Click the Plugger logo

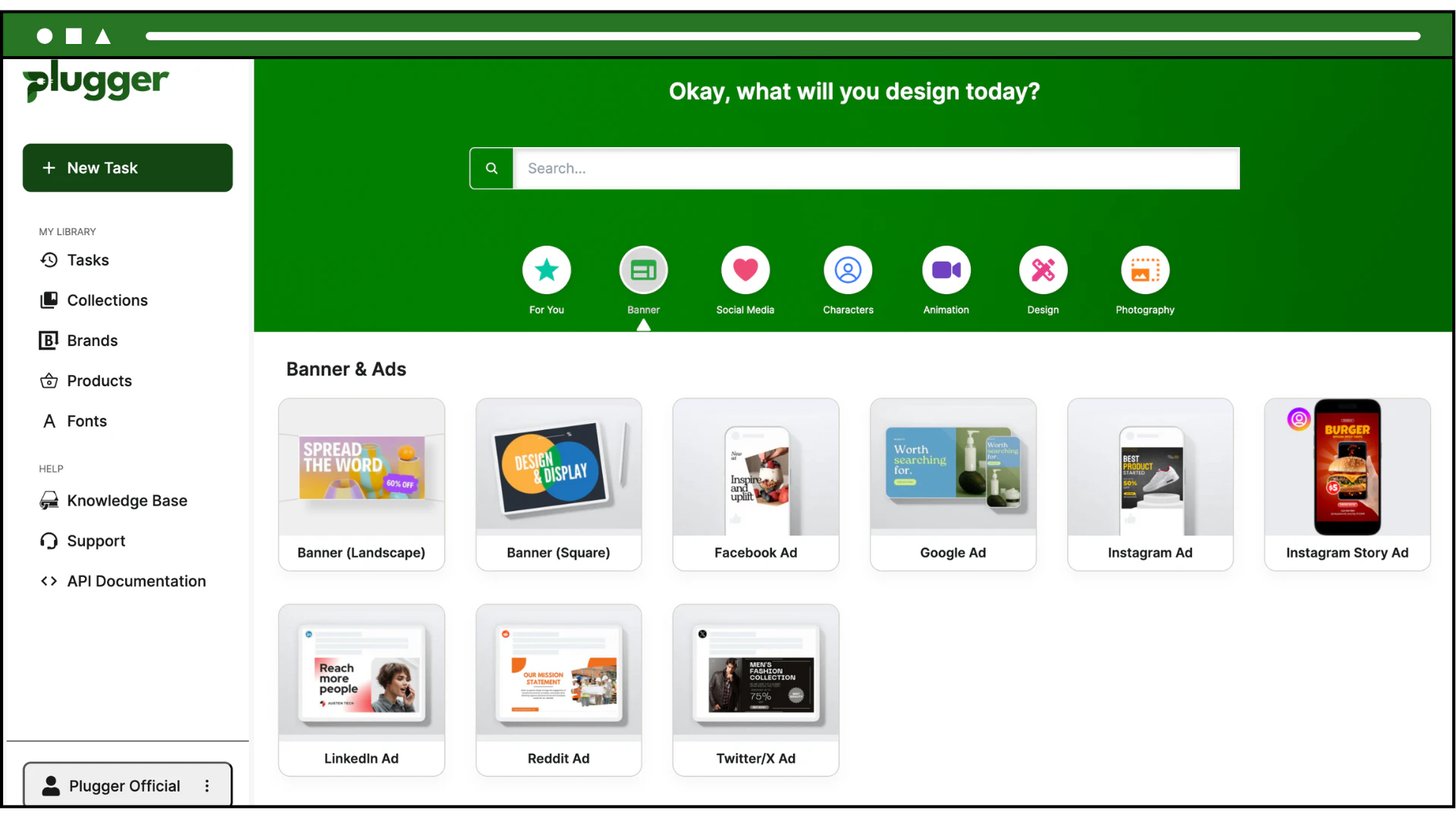tap(96, 82)
